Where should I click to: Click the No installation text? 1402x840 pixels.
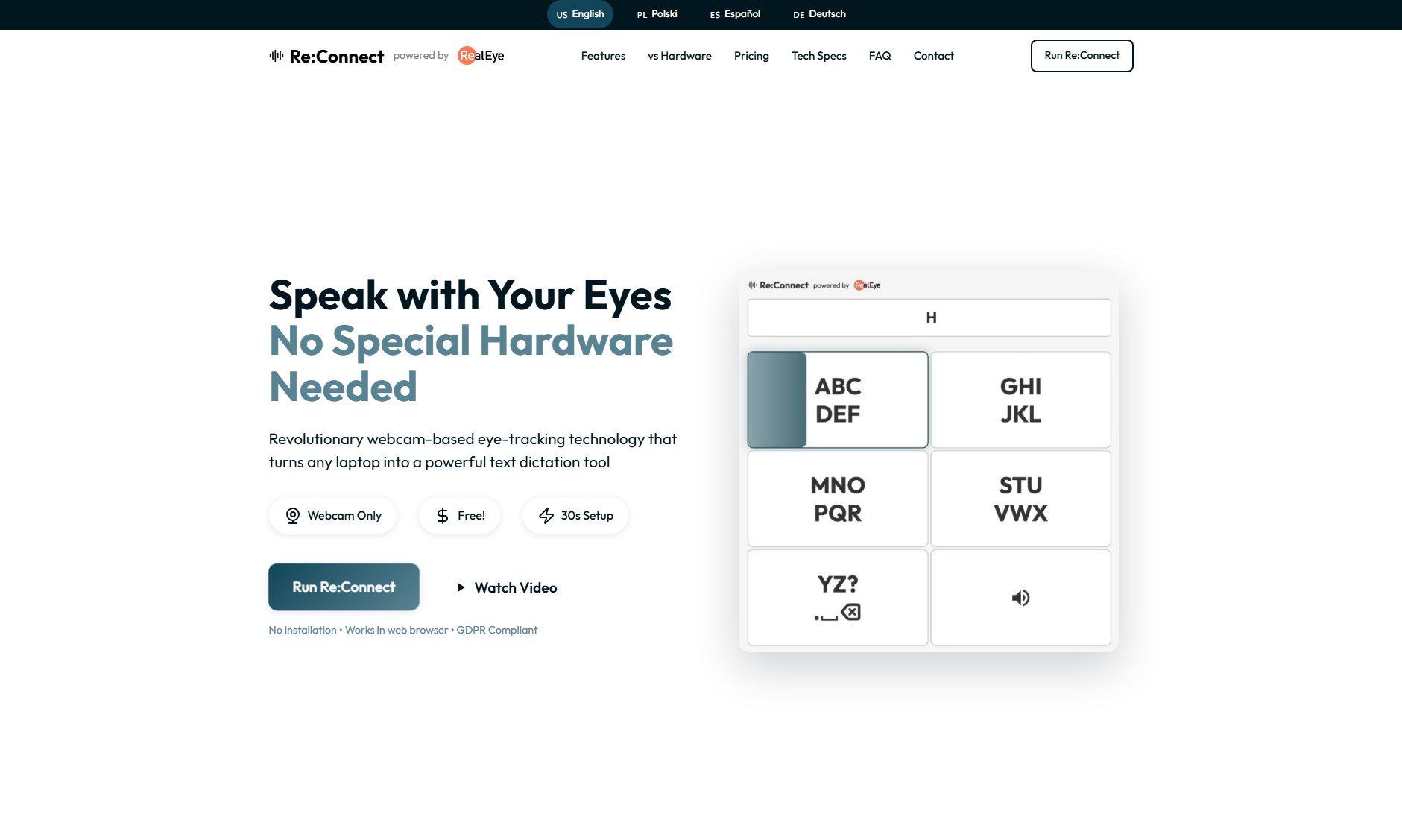(303, 630)
